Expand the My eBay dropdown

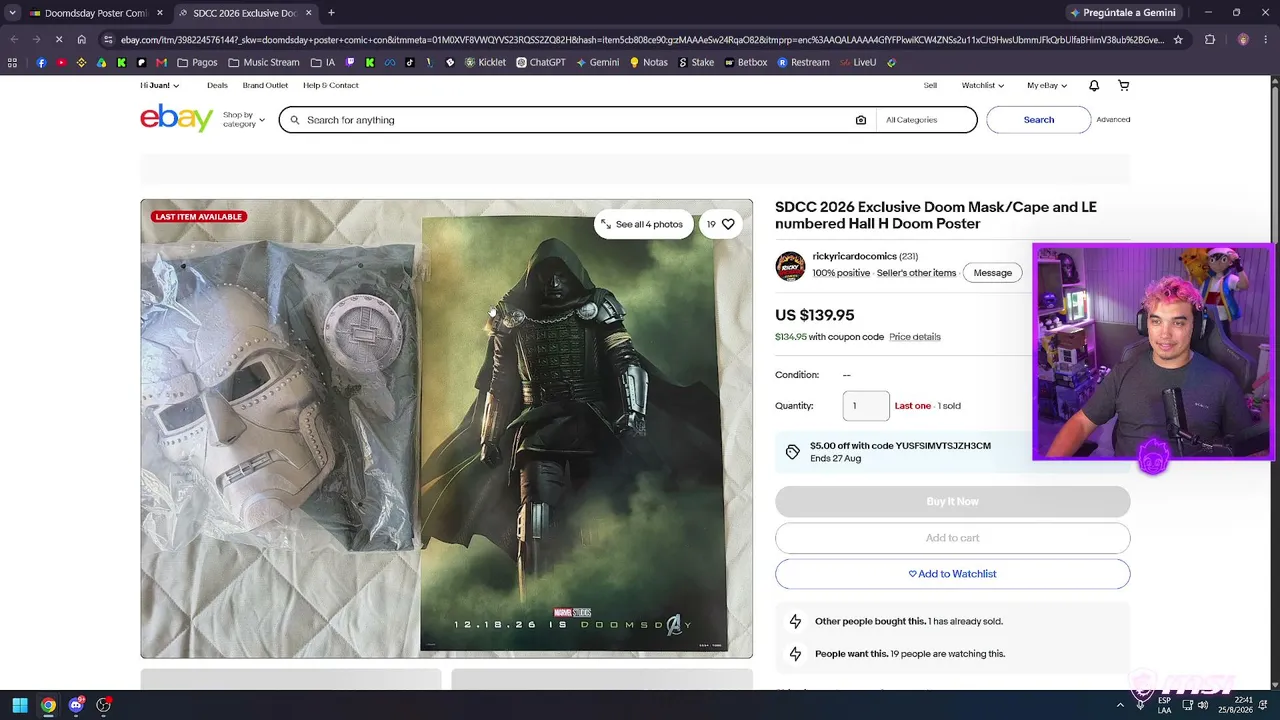[x=1047, y=86]
